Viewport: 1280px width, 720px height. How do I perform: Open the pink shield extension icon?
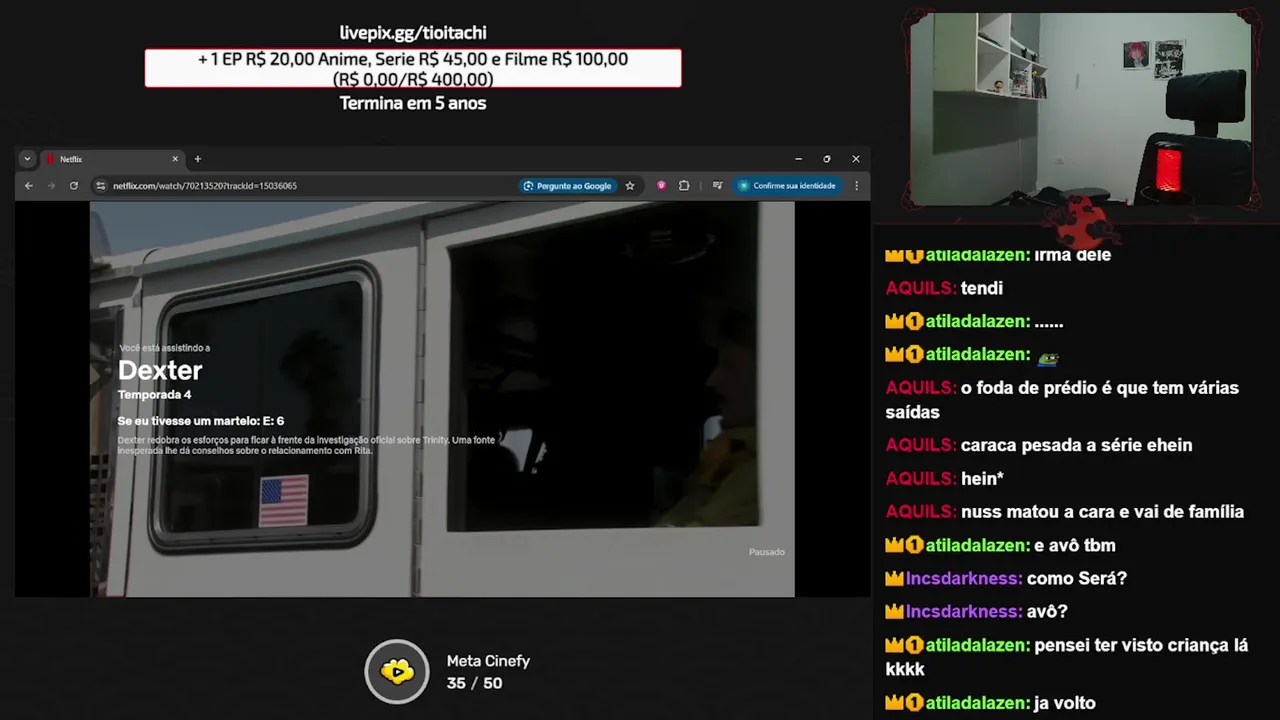661,186
